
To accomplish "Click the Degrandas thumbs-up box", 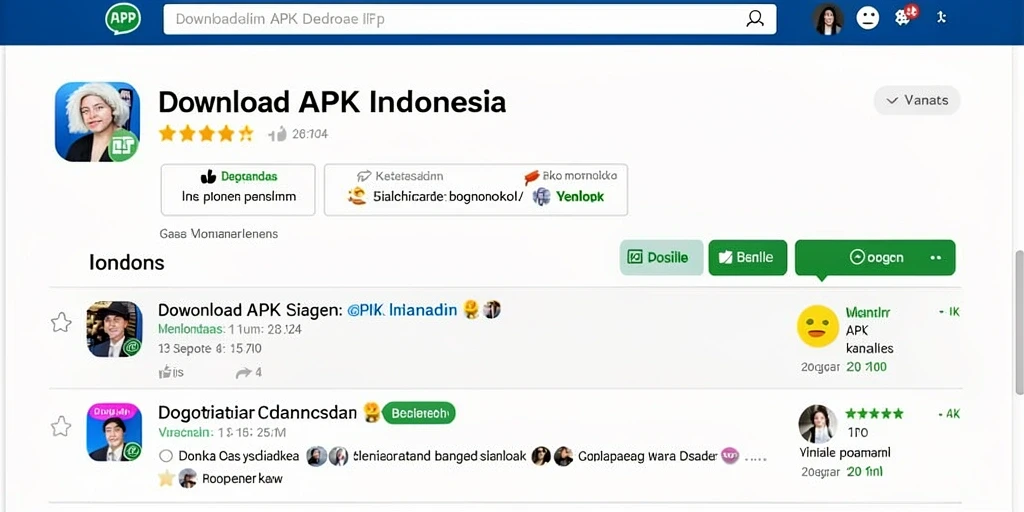I will click(238, 189).
